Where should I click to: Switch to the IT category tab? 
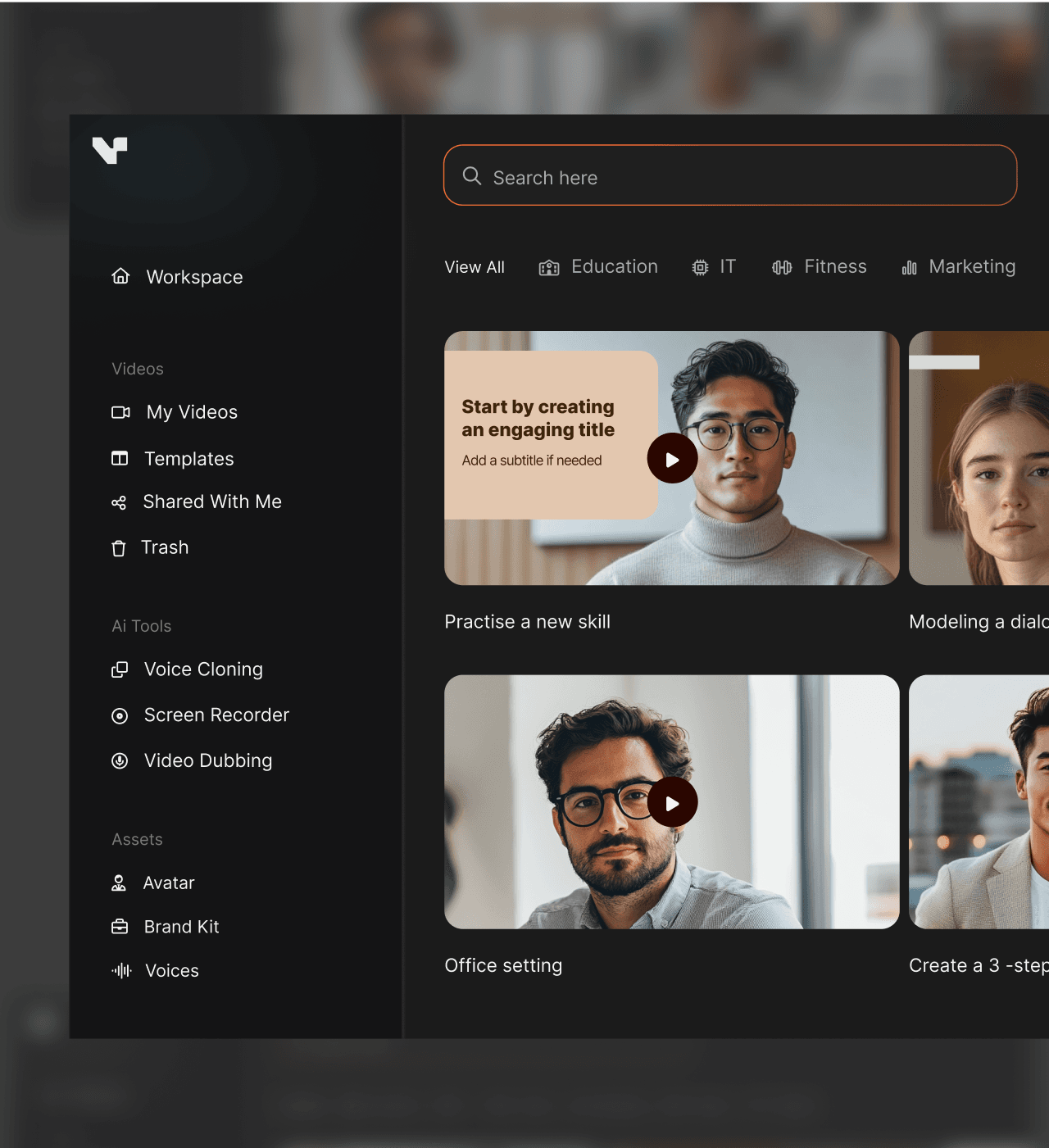(x=714, y=267)
